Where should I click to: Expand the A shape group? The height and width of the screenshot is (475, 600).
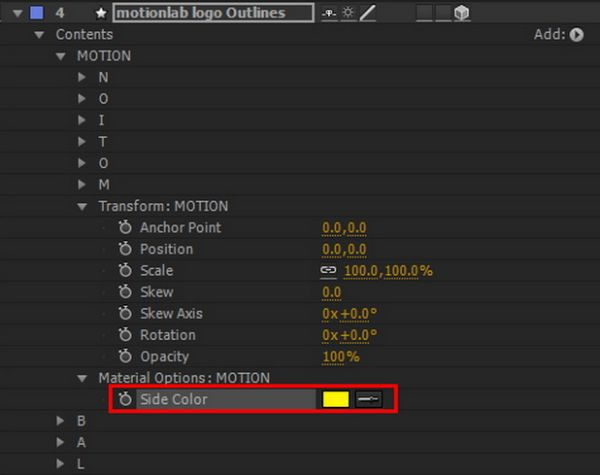point(60,442)
